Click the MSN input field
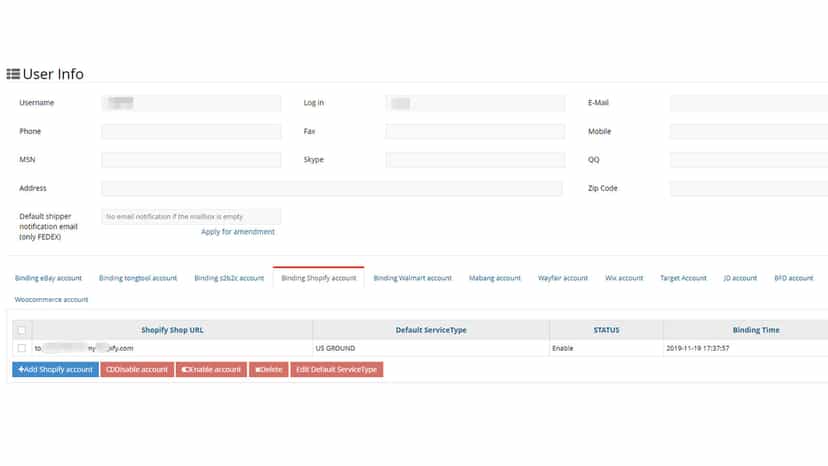The height and width of the screenshot is (466, 828). coord(191,160)
